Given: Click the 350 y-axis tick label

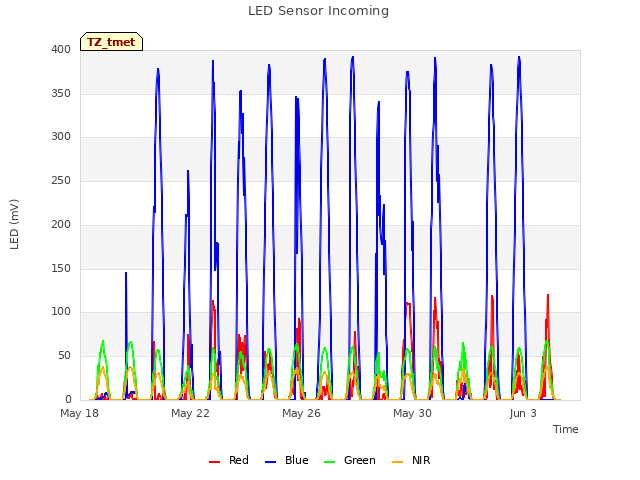Looking at the screenshot, I should (x=61, y=93).
